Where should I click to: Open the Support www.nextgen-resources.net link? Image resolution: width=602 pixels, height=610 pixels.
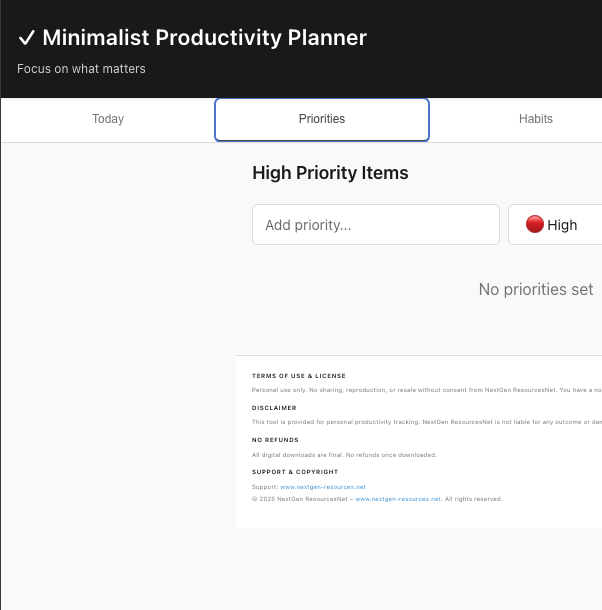click(323, 487)
